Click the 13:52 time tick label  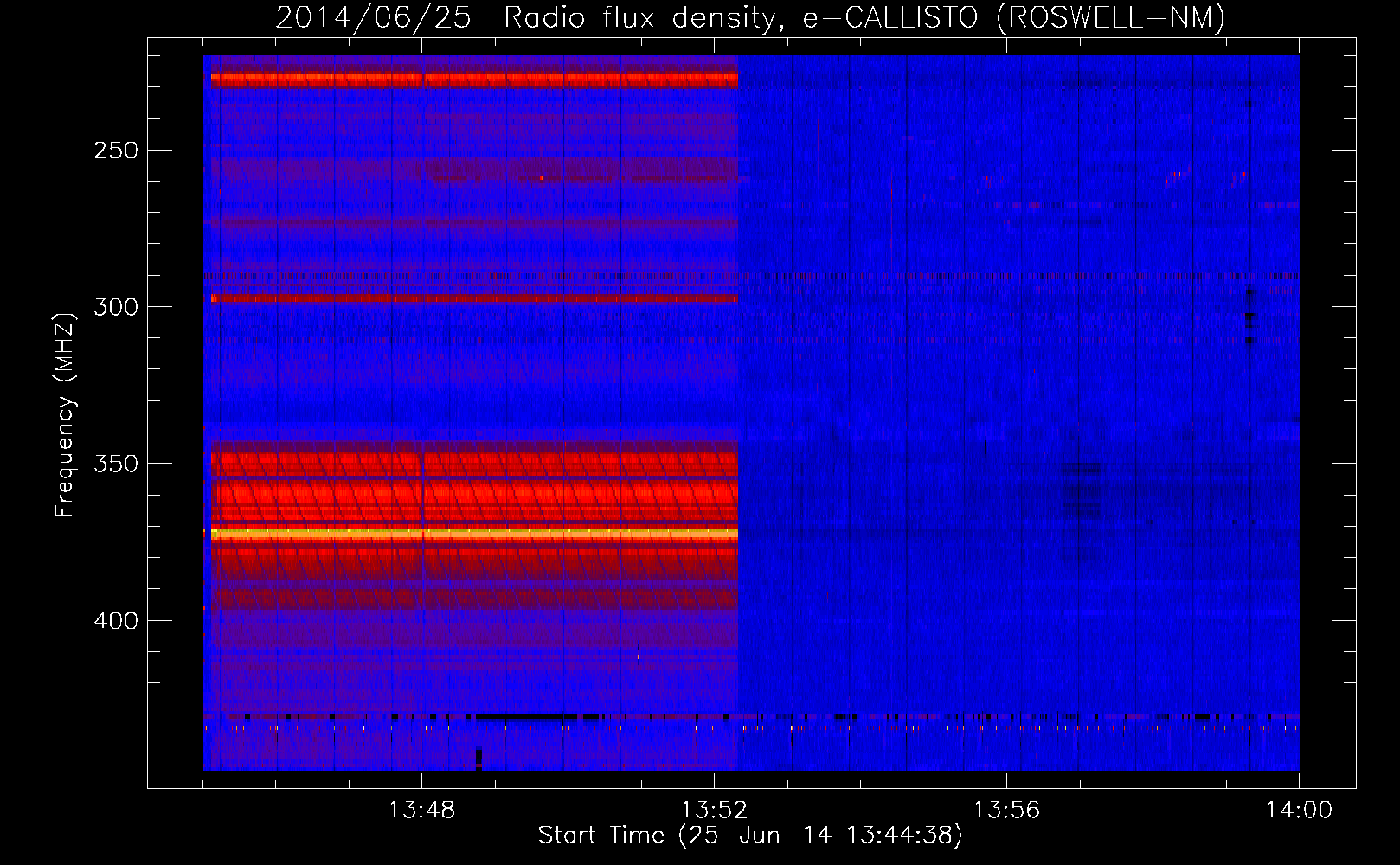(714, 811)
